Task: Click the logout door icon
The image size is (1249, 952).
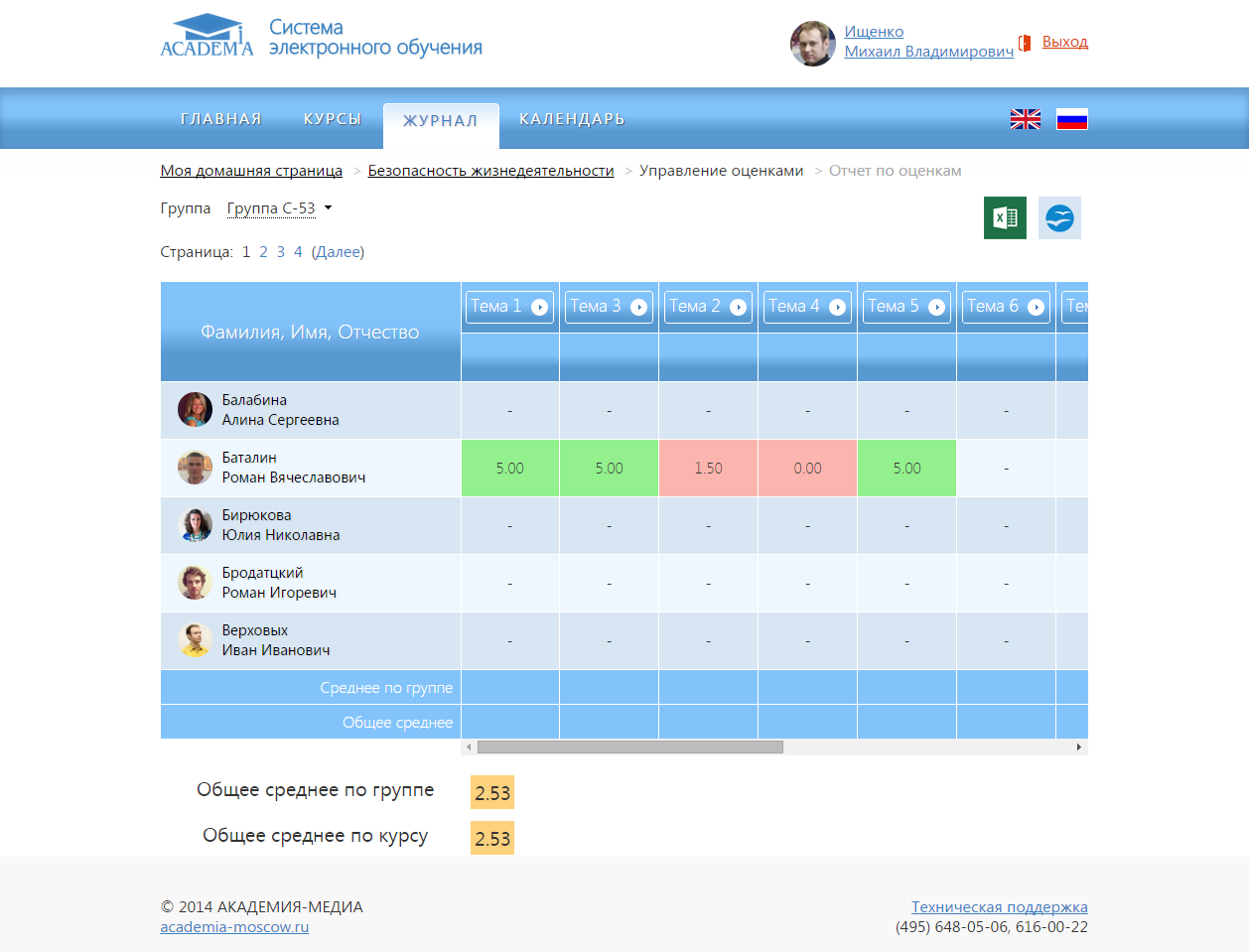Action: pyautogui.click(x=1025, y=43)
